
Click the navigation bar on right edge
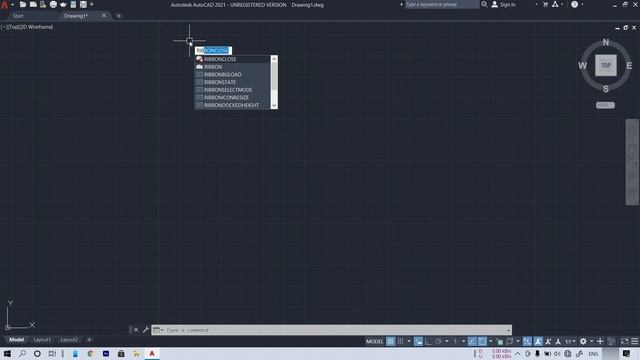pos(632,162)
